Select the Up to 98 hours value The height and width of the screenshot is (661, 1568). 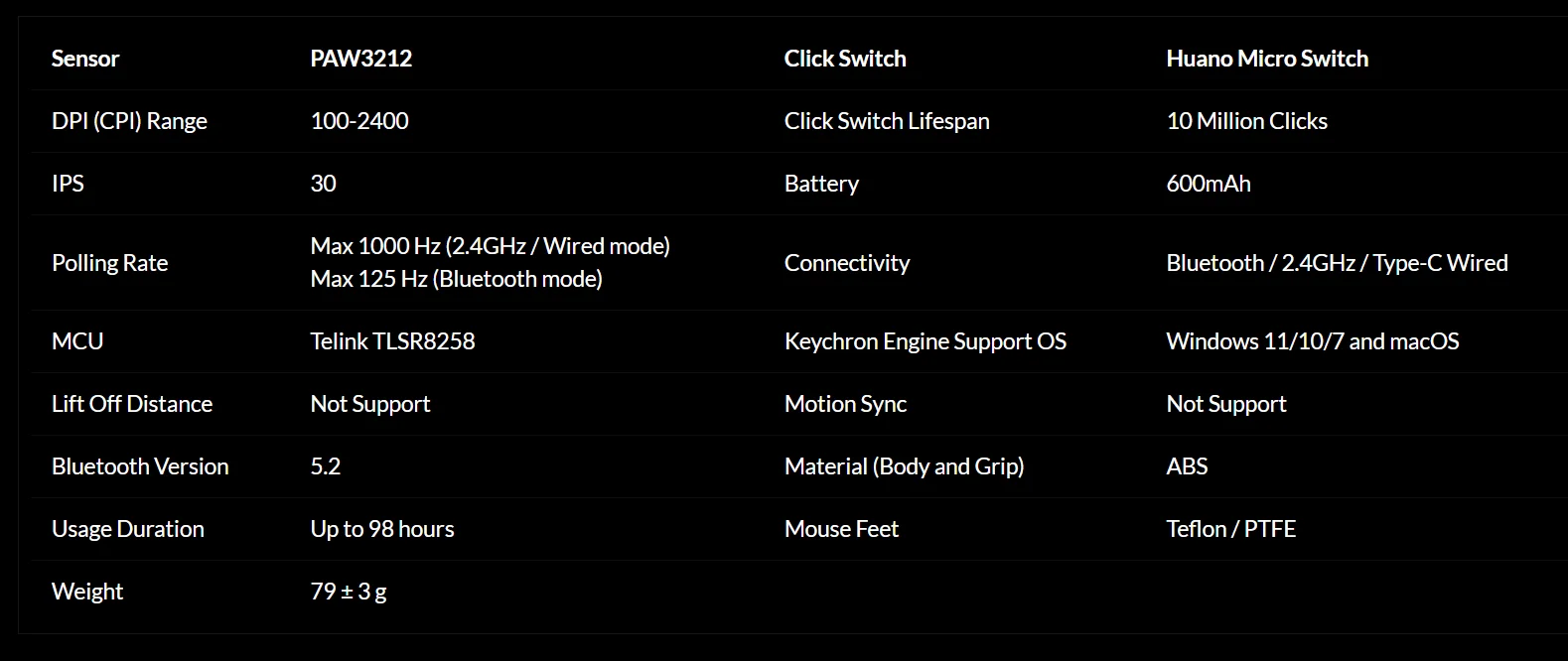point(382,529)
